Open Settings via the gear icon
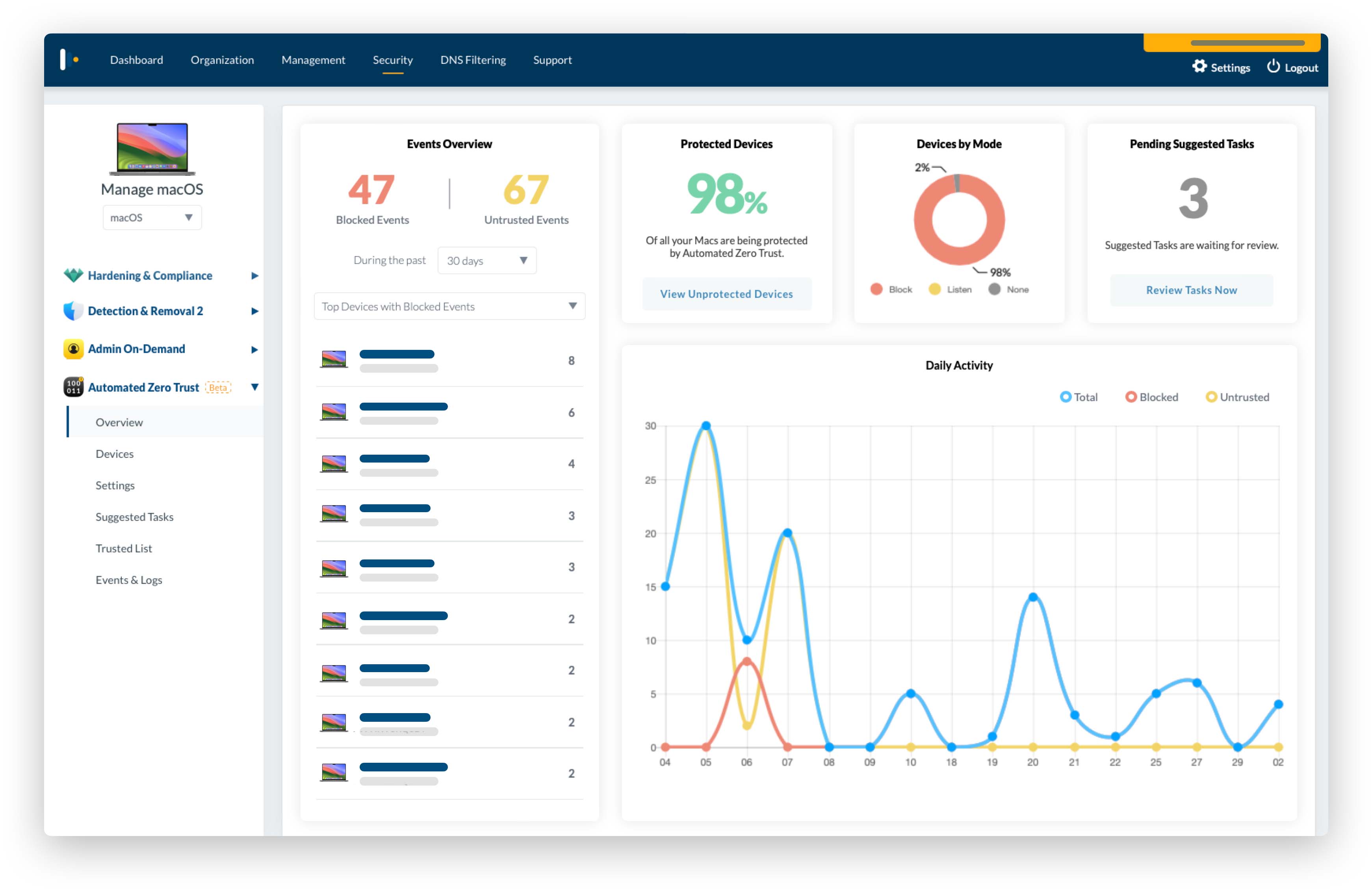1372x890 pixels. point(1199,67)
